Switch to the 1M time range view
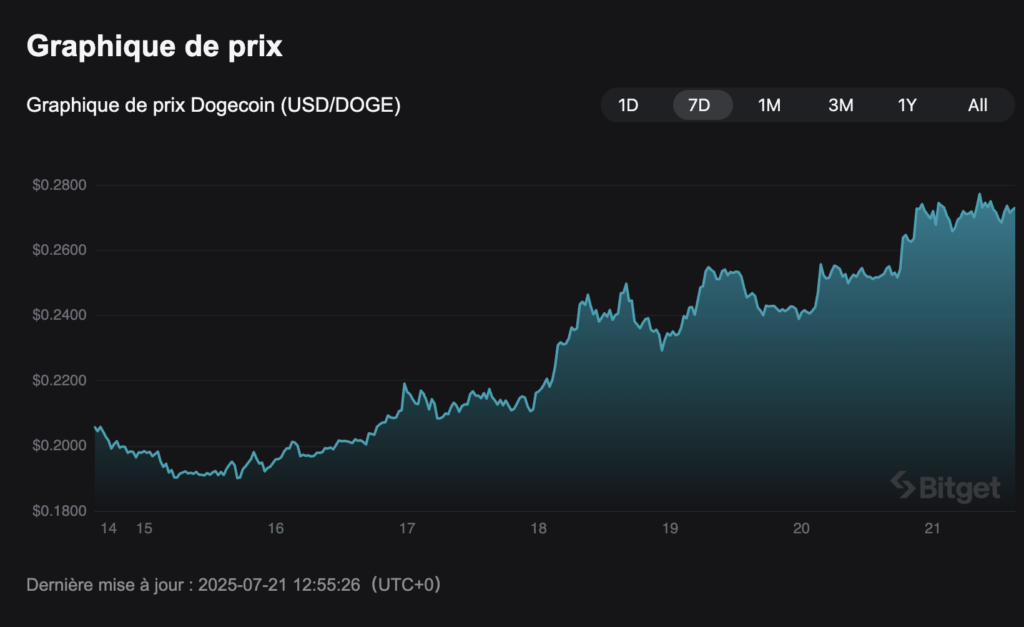This screenshot has height=627, width=1024. tap(768, 104)
